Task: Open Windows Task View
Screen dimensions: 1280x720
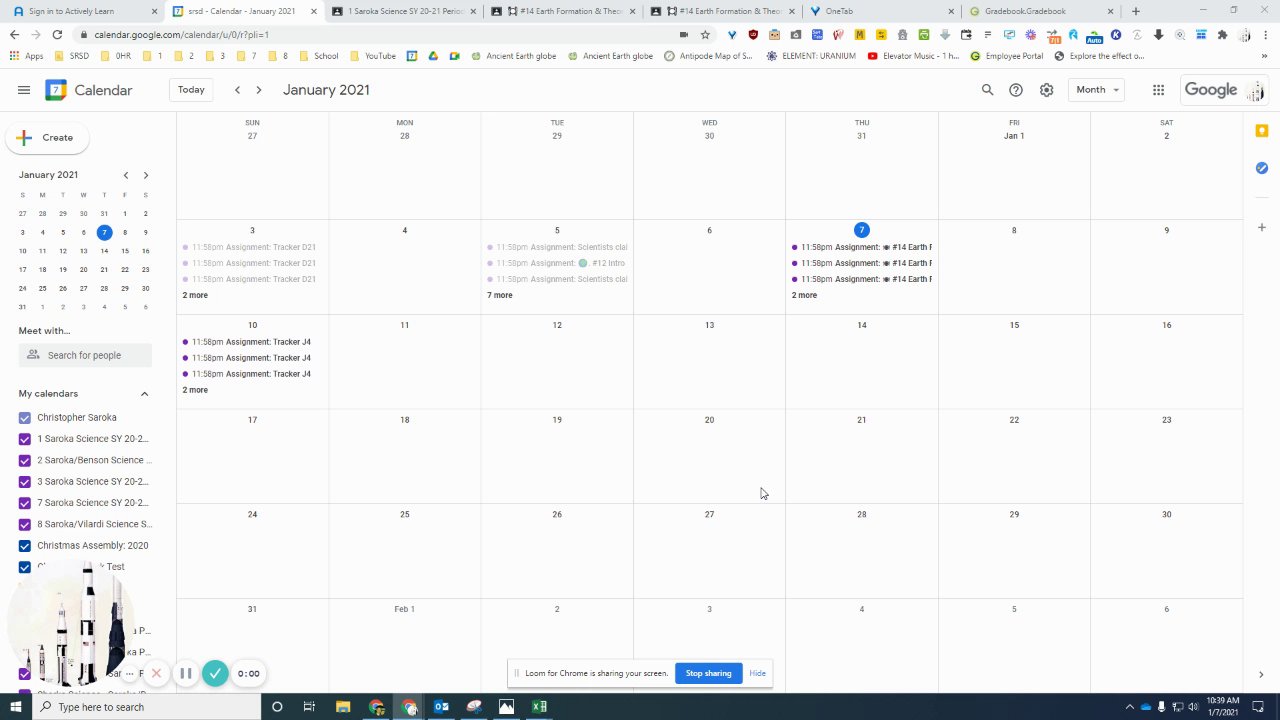Action: click(x=310, y=707)
